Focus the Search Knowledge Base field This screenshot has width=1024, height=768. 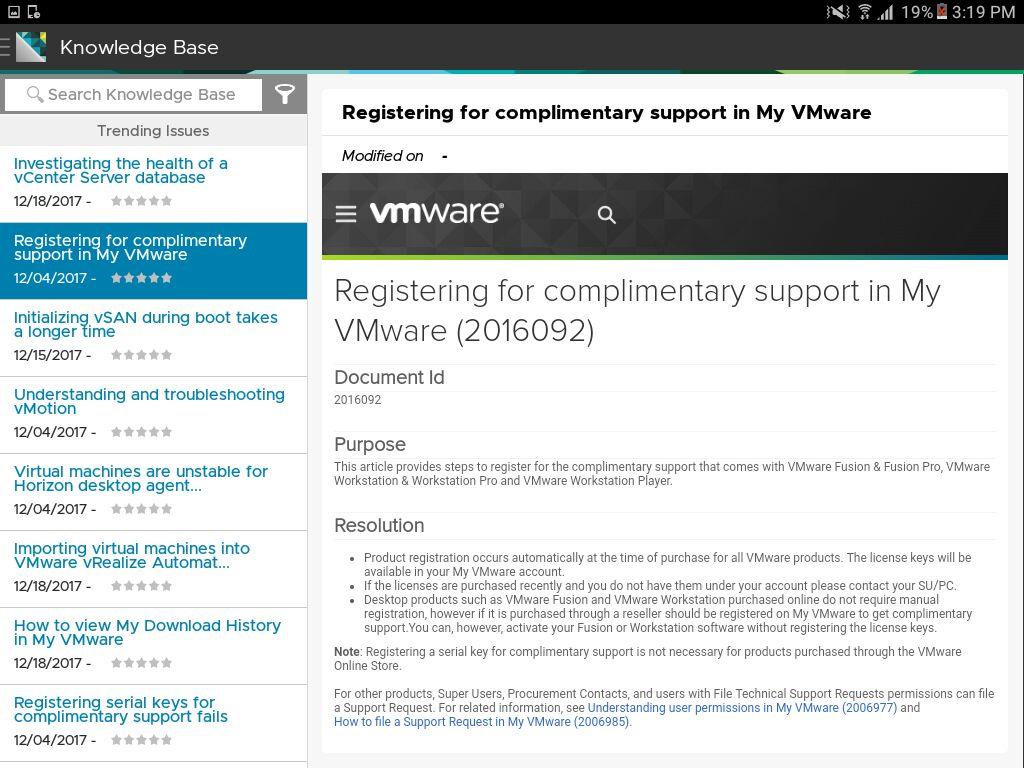(133, 95)
